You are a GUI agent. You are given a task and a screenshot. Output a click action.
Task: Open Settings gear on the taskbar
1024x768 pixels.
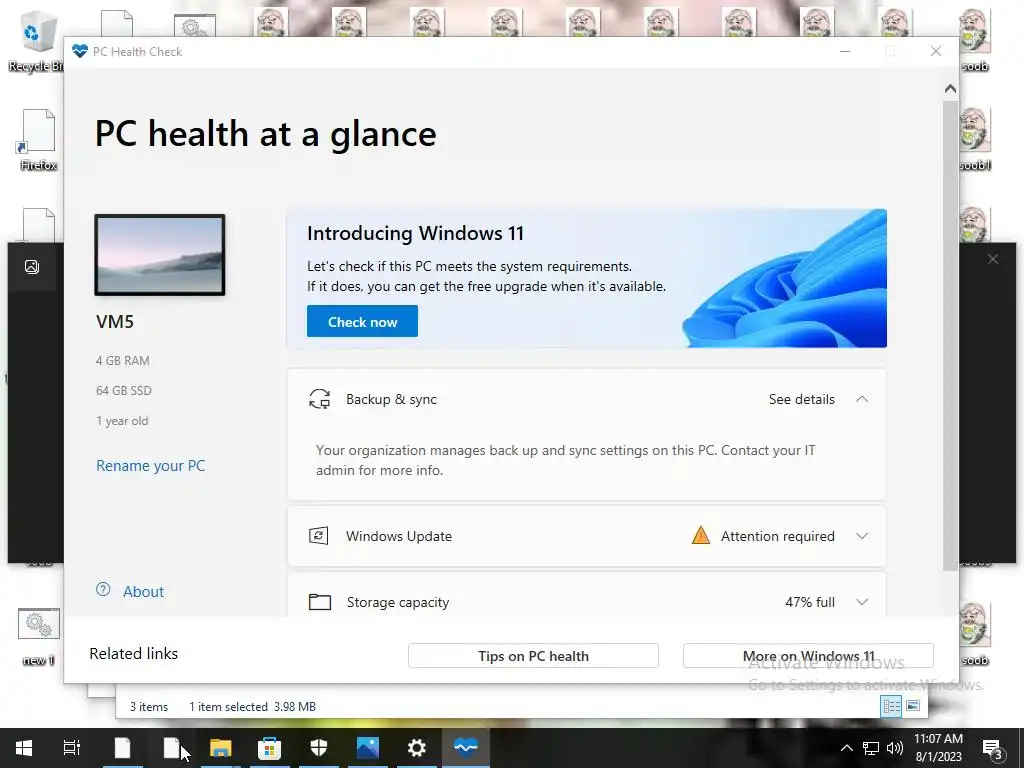tap(417, 748)
